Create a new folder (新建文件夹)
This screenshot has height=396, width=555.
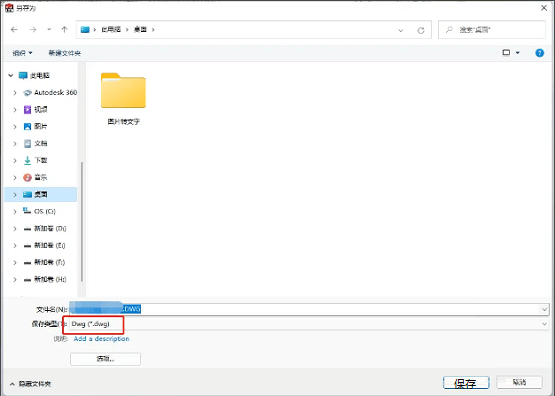click(x=64, y=53)
